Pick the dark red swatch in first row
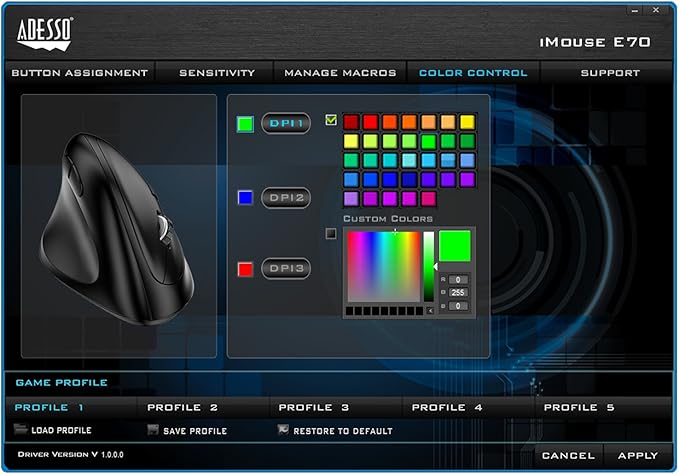Screen dimensions: 679x474 (x=351, y=122)
